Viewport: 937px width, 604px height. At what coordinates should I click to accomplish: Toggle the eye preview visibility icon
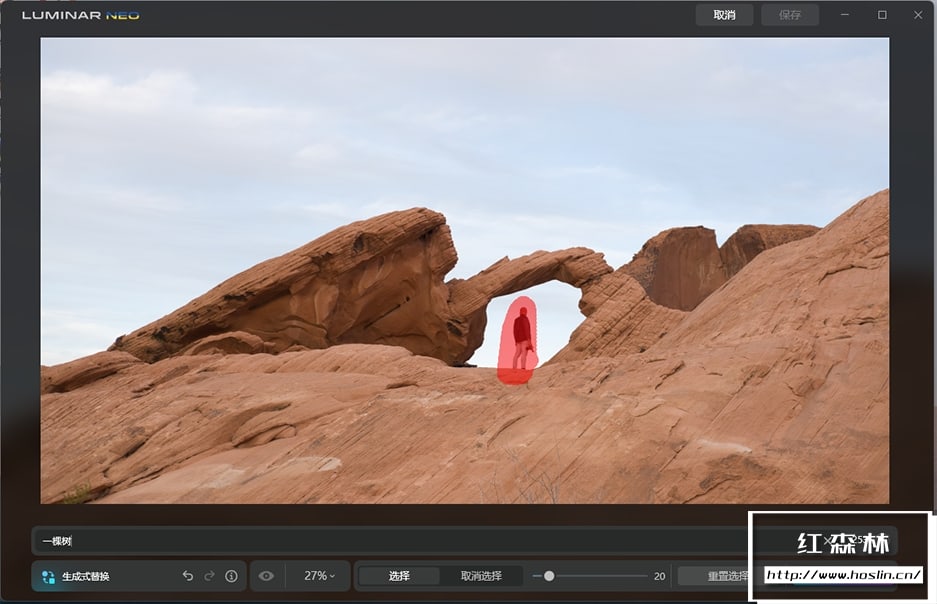(x=266, y=576)
